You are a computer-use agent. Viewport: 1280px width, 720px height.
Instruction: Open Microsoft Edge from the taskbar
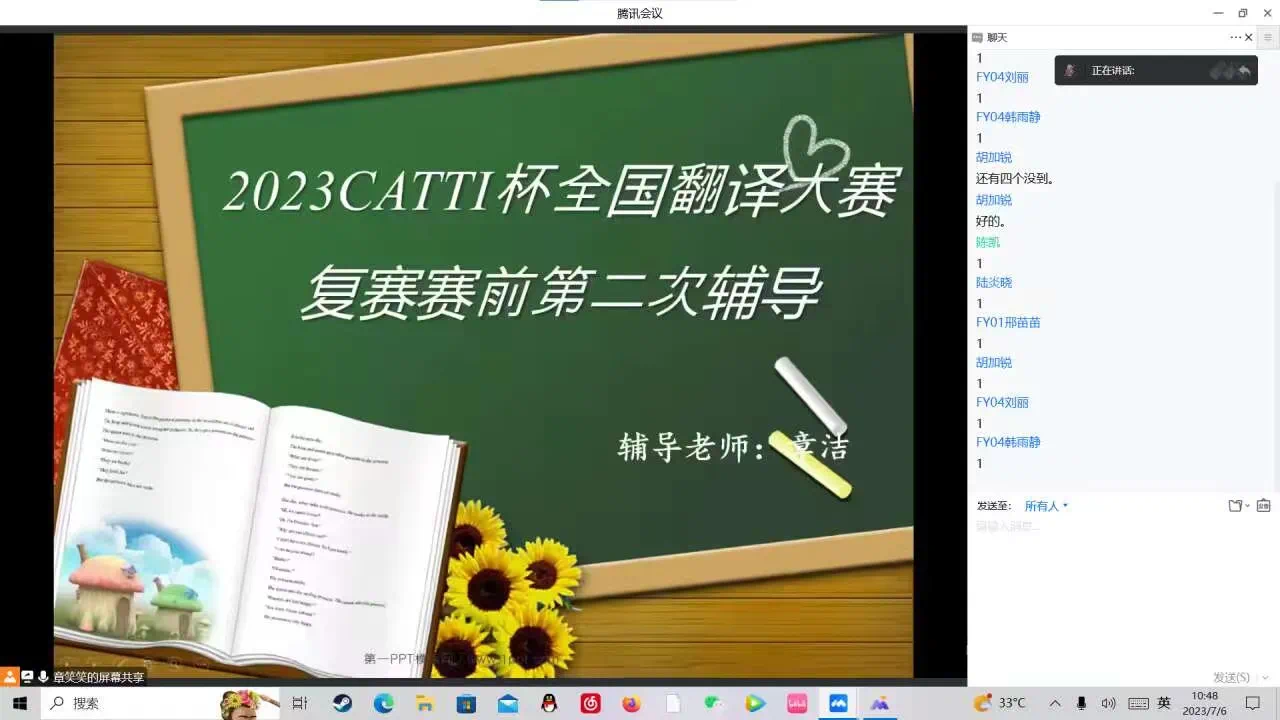[x=383, y=703]
